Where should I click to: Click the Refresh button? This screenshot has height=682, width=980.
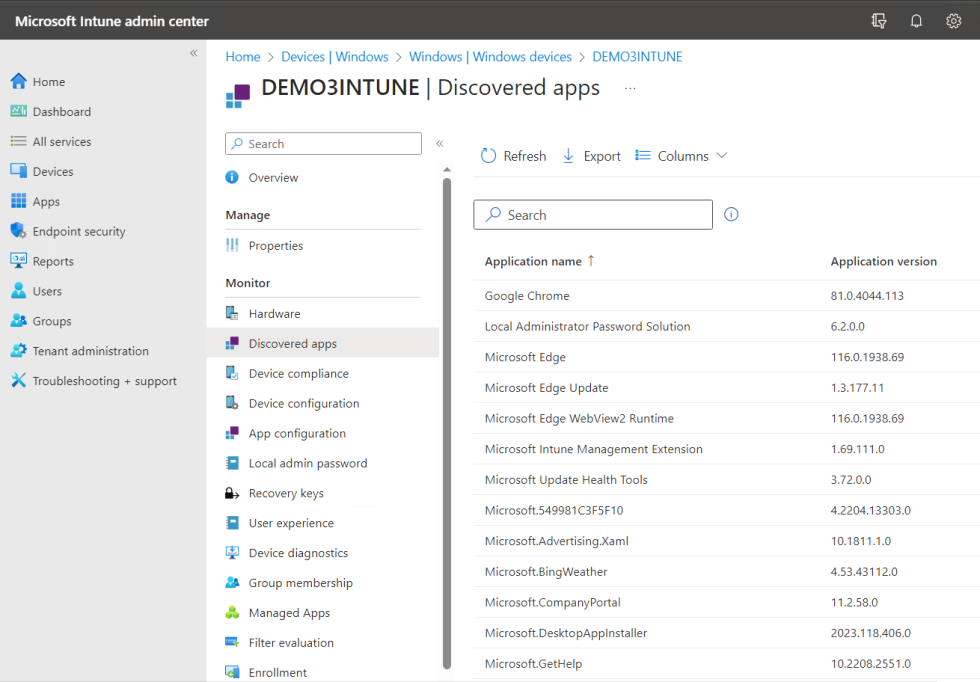(x=512, y=155)
